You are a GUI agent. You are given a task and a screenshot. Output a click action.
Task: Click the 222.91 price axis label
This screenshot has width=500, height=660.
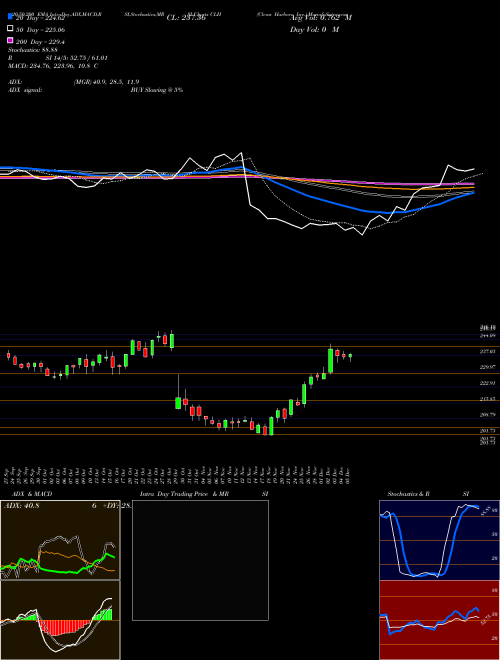(487, 383)
